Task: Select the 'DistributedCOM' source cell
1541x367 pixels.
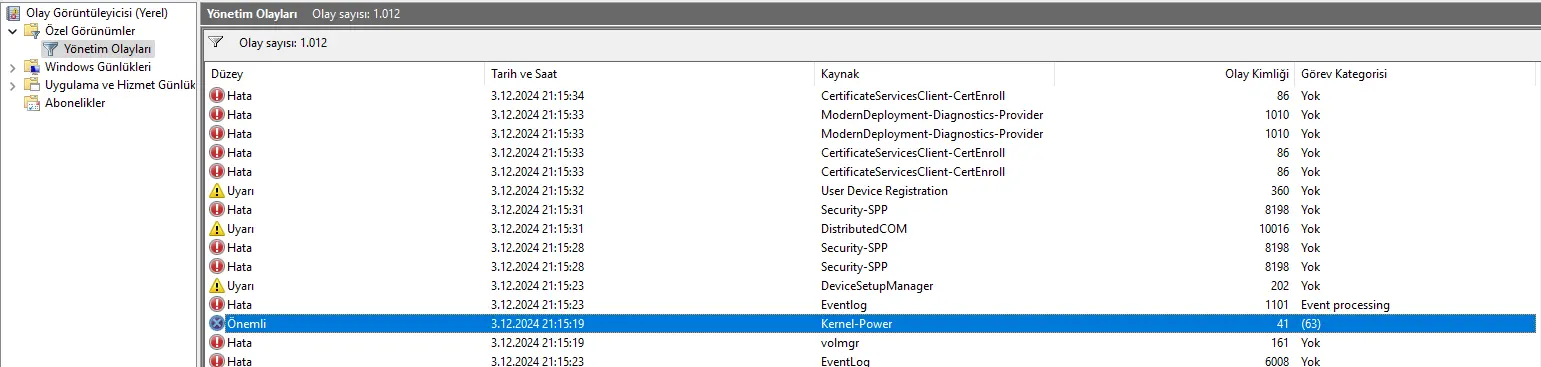Action: (864, 229)
